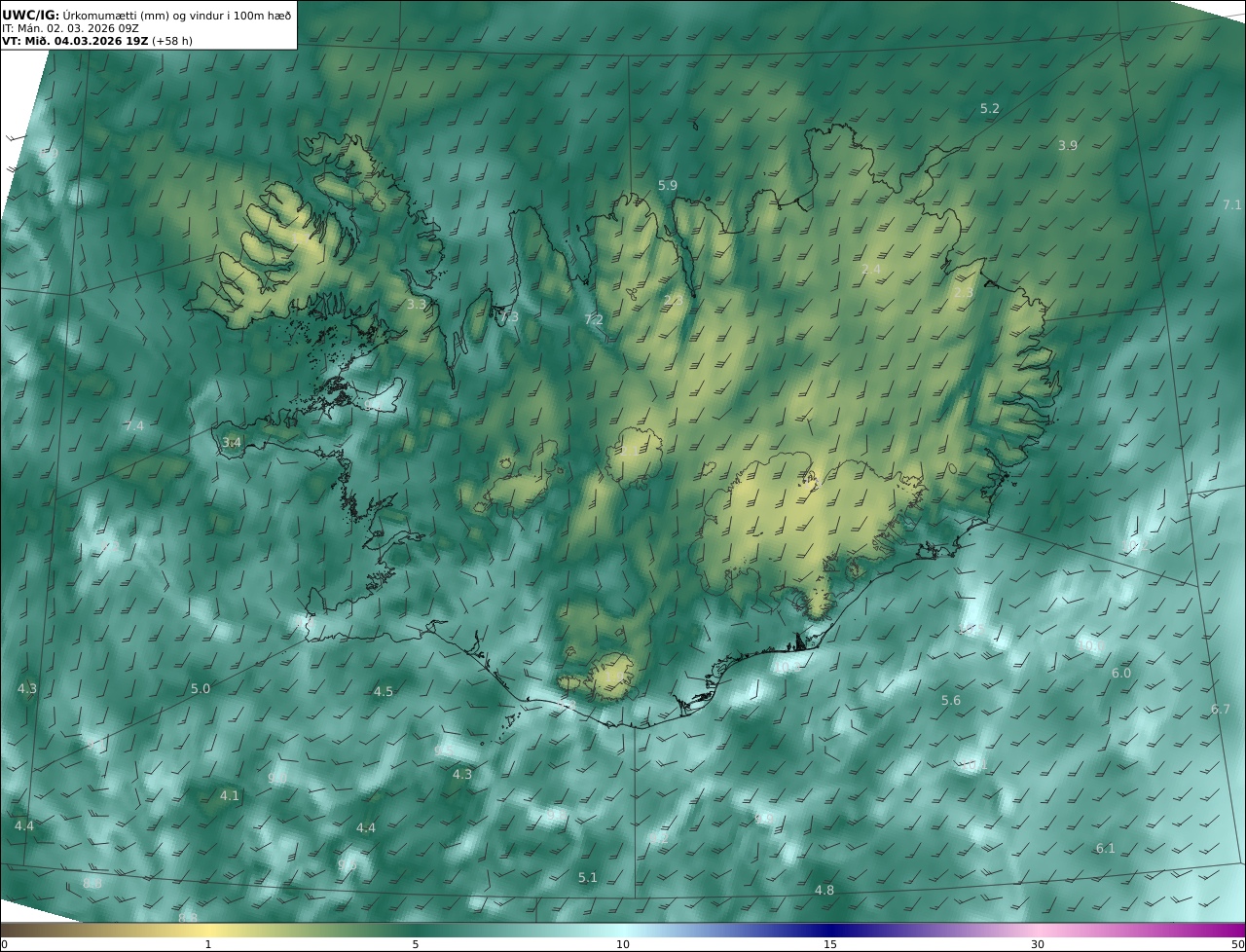
Task: Click the 4.8 value label
Action: coord(825,891)
